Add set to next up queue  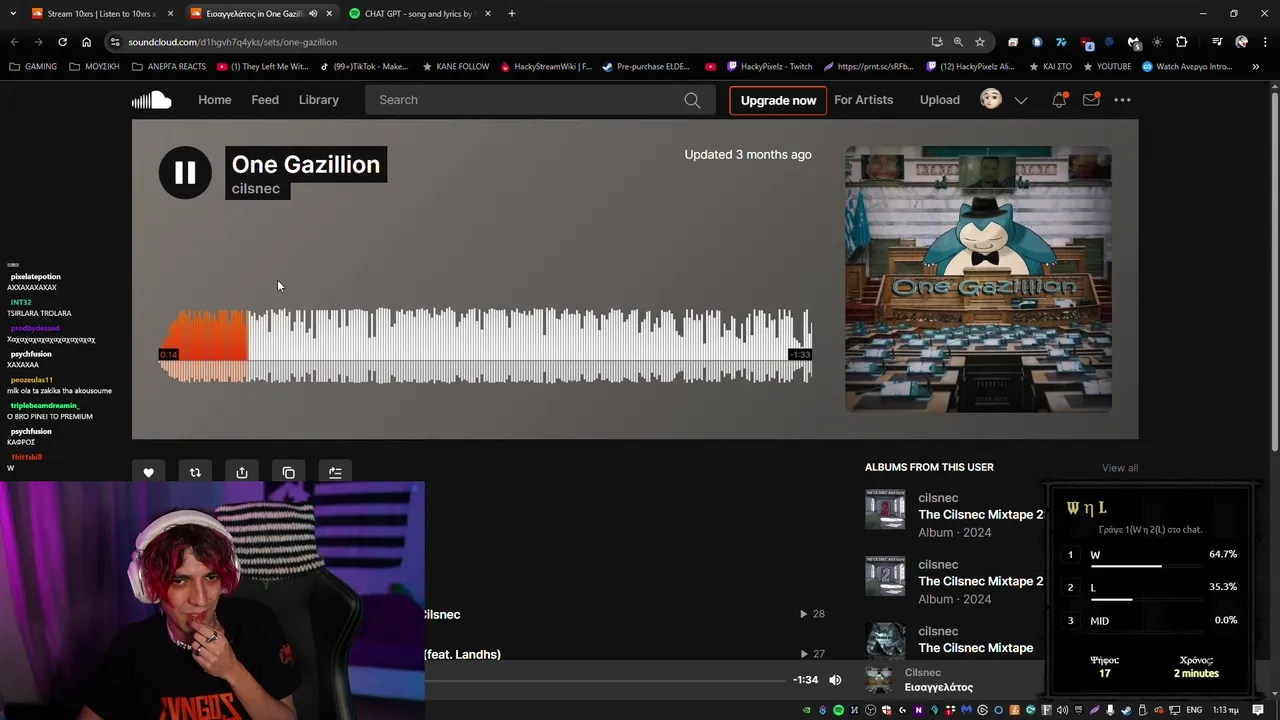(335, 473)
